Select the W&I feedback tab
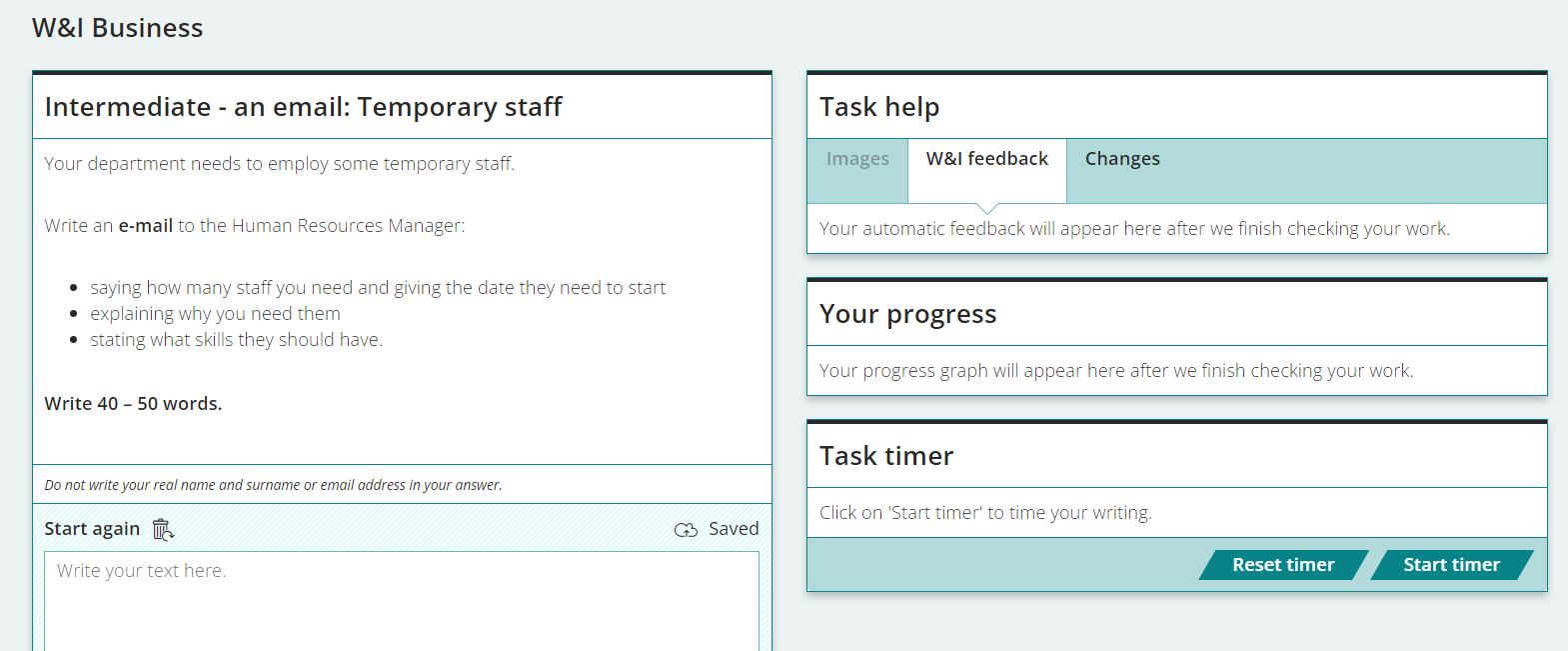1568x651 pixels. coord(986,159)
